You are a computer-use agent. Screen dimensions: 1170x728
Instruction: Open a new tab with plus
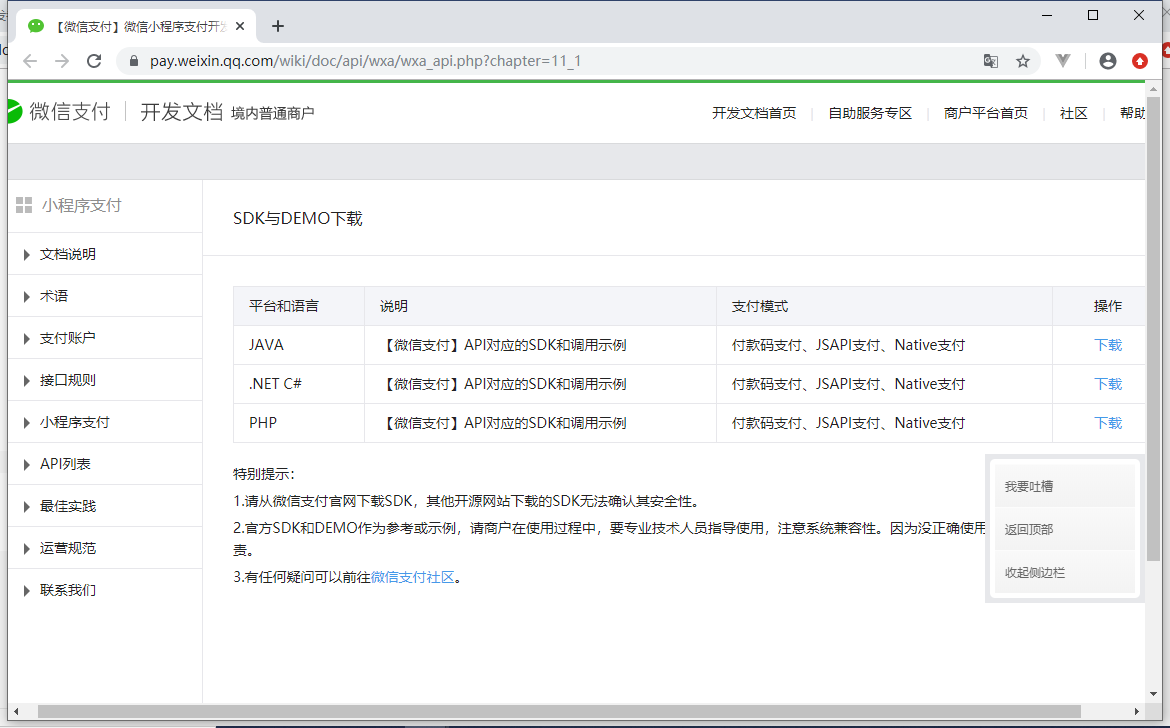coord(278,26)
